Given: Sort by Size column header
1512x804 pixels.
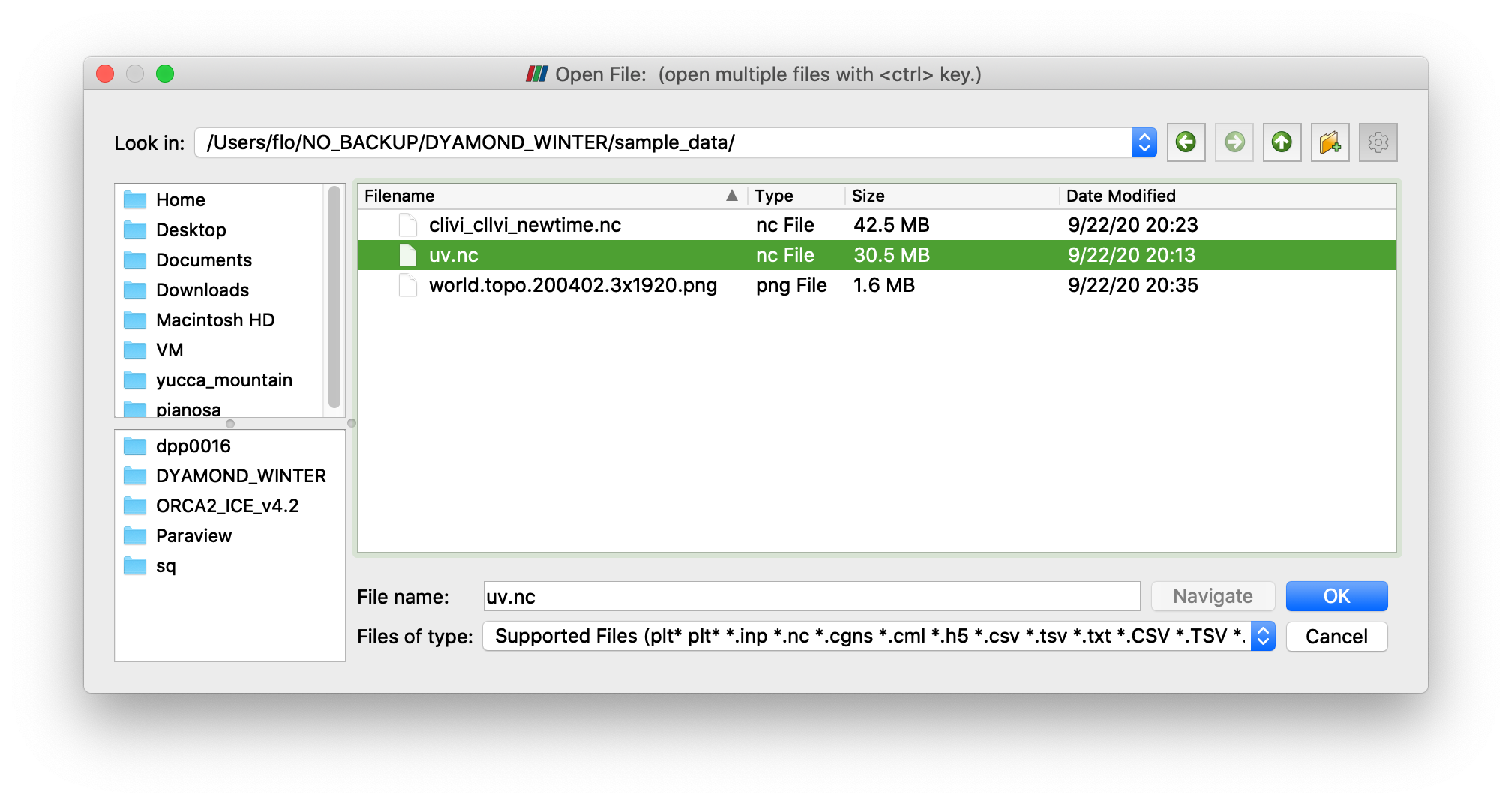Looking at the screenshot, I should pos(952,196).
